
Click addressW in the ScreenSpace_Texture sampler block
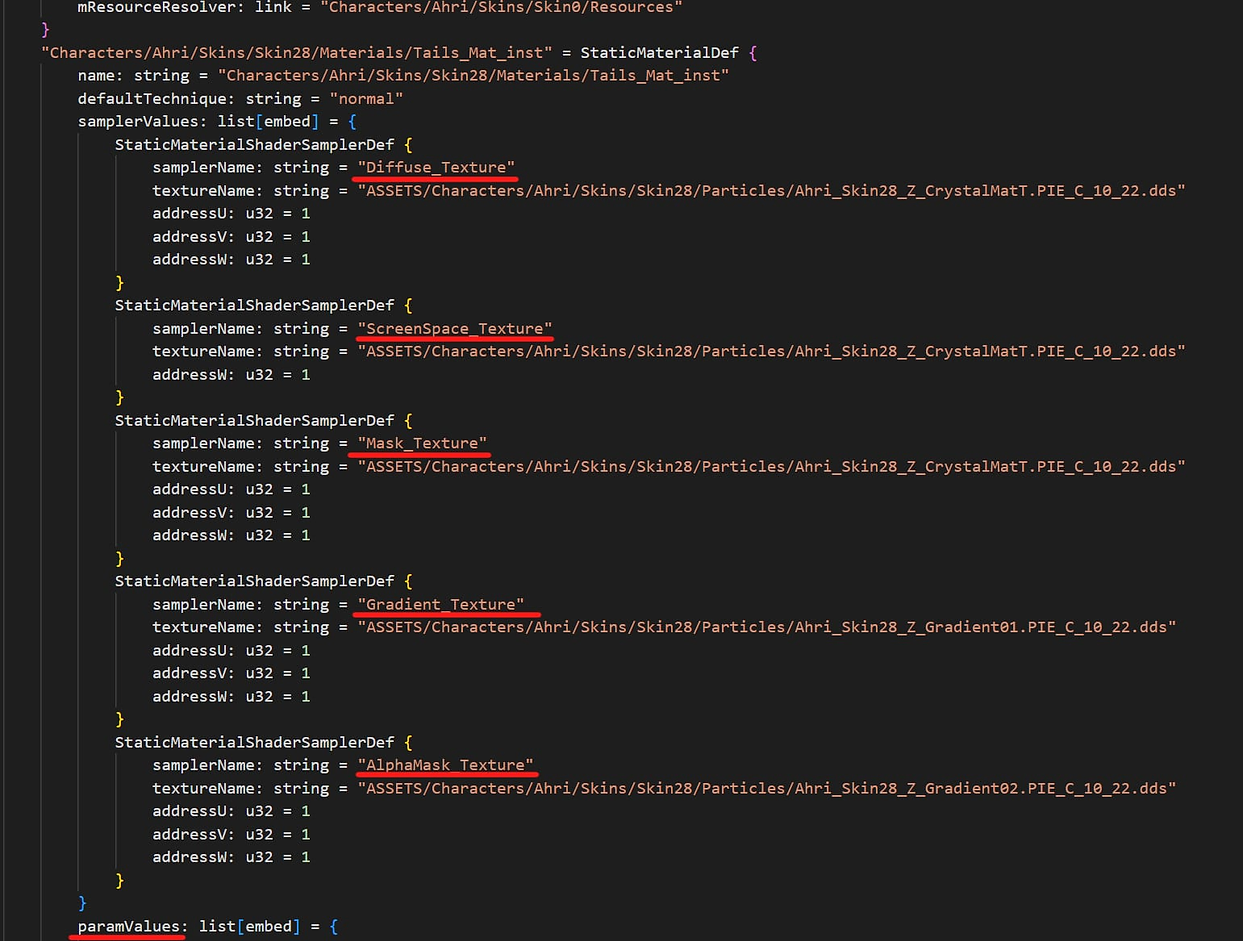(194, 374)
